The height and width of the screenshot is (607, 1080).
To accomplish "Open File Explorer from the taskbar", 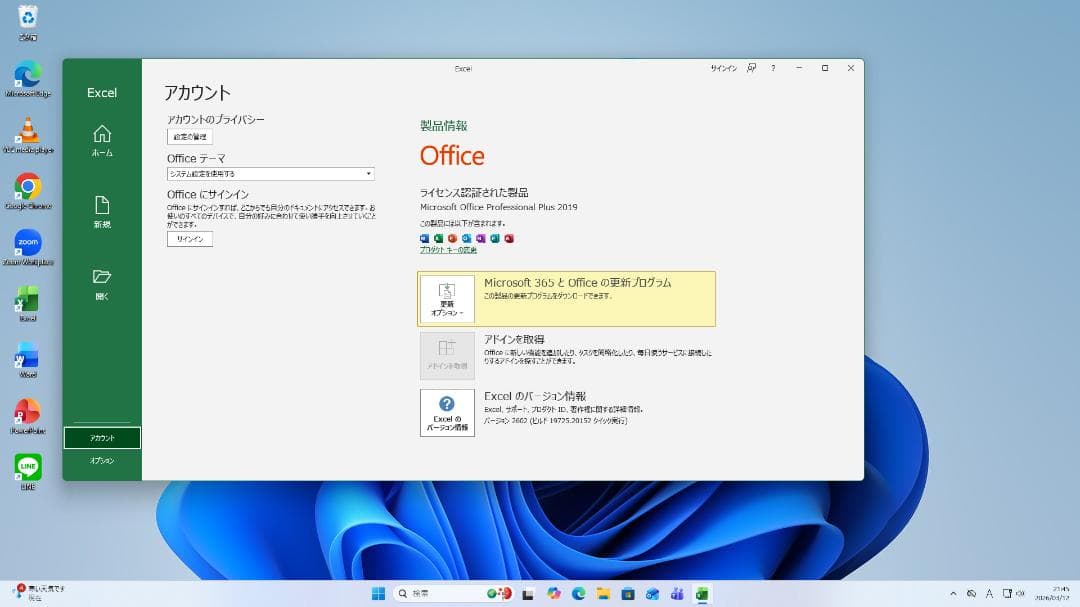I will tap(603, 593).
